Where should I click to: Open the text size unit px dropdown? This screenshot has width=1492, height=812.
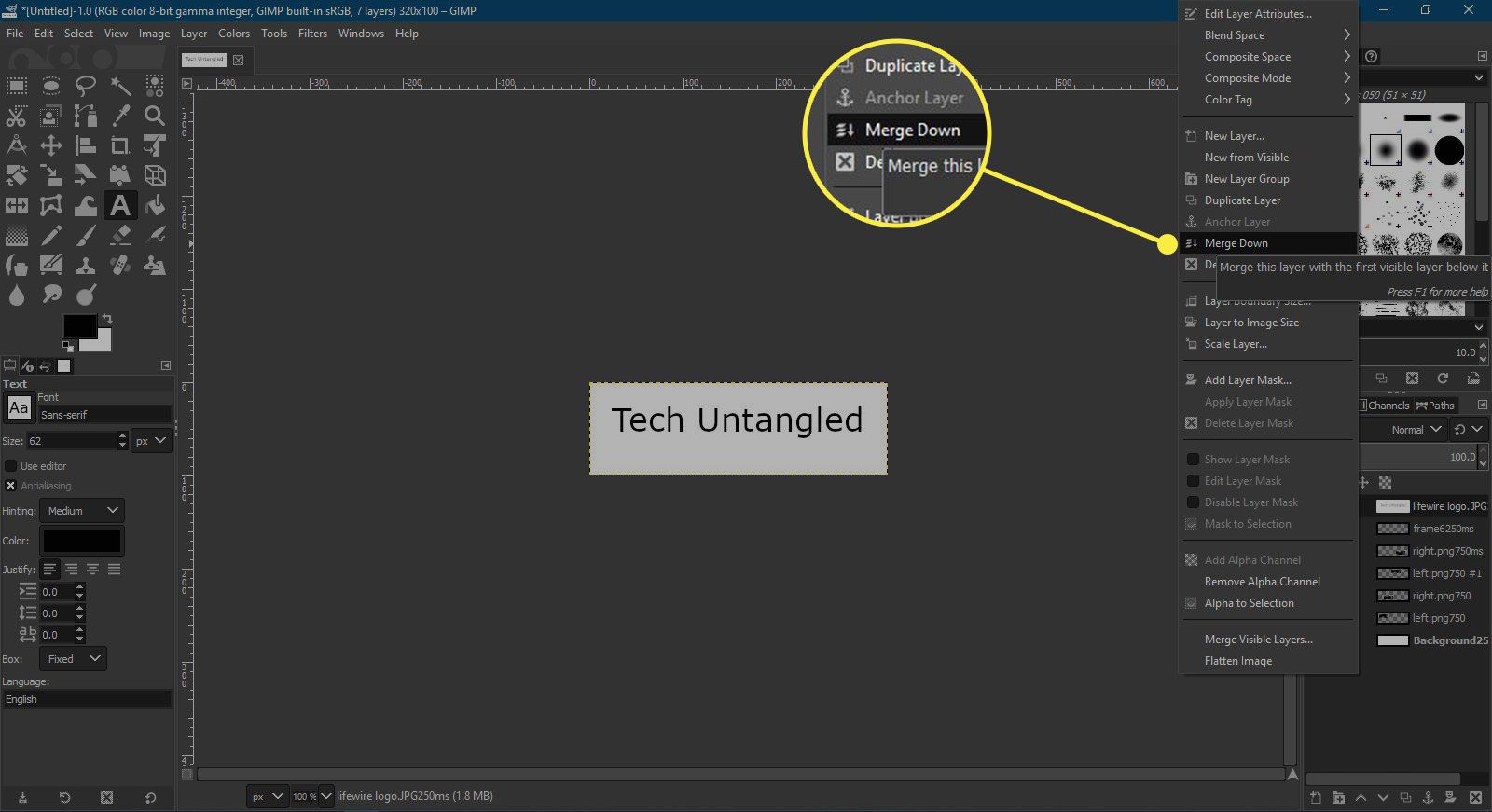[x=151, y=441]
